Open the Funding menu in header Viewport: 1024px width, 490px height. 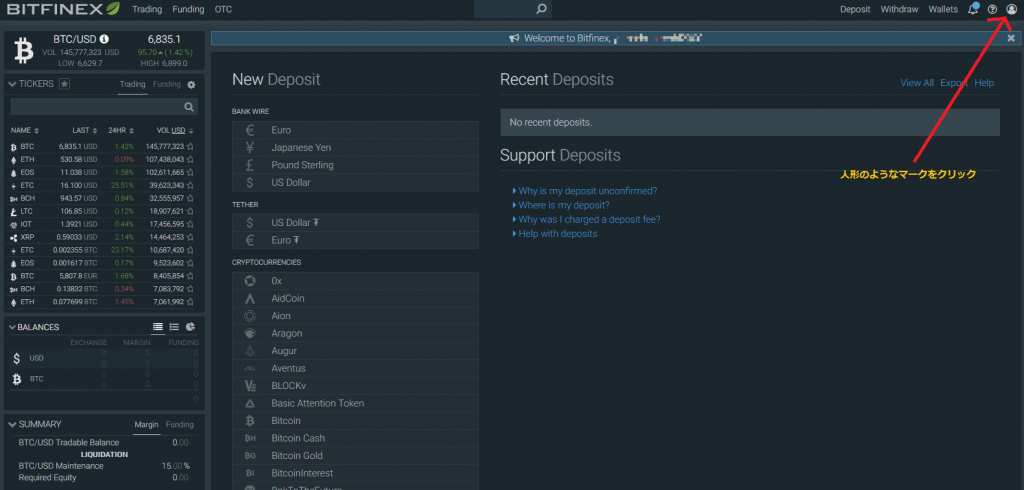[x=188, y=9]
